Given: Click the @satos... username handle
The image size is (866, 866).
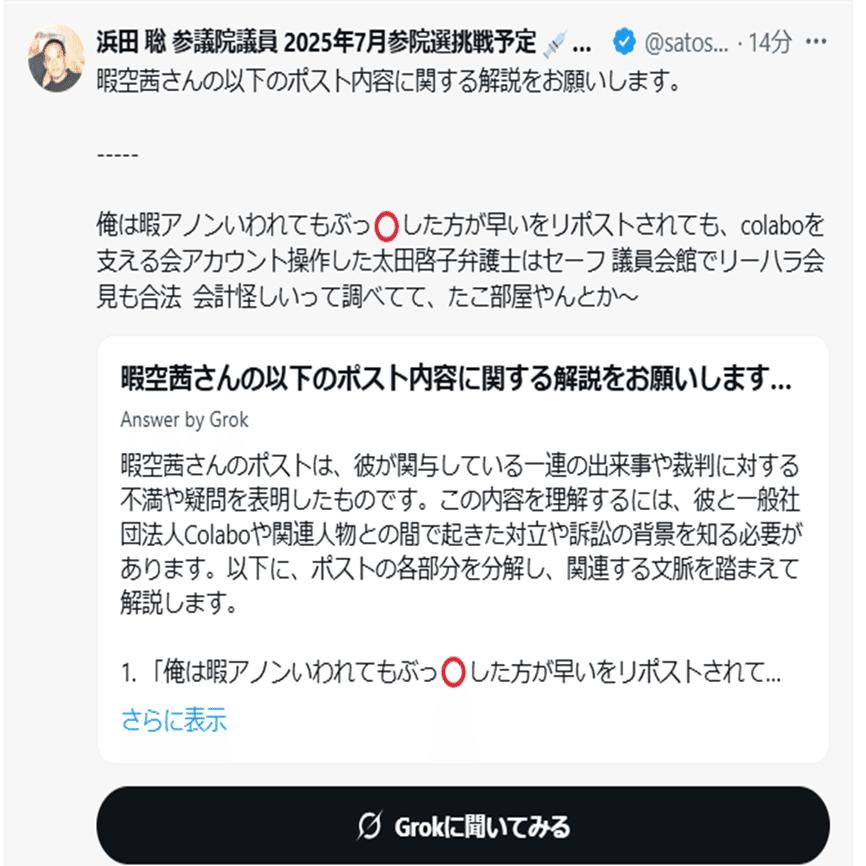Looking at the screenshot, I should tap(686, 43).
